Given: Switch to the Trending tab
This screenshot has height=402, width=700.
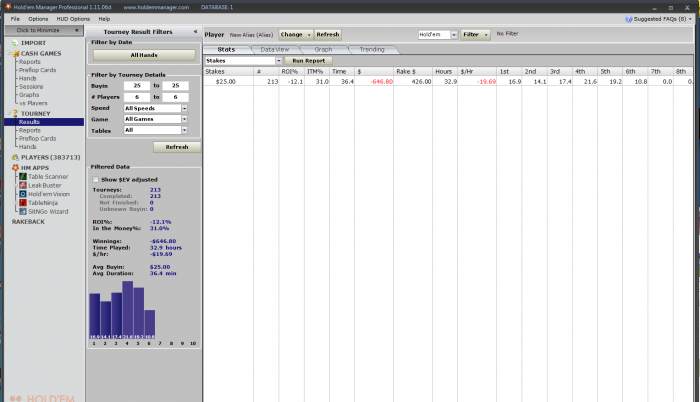Looking at the screenshot, I should (372, 50).
